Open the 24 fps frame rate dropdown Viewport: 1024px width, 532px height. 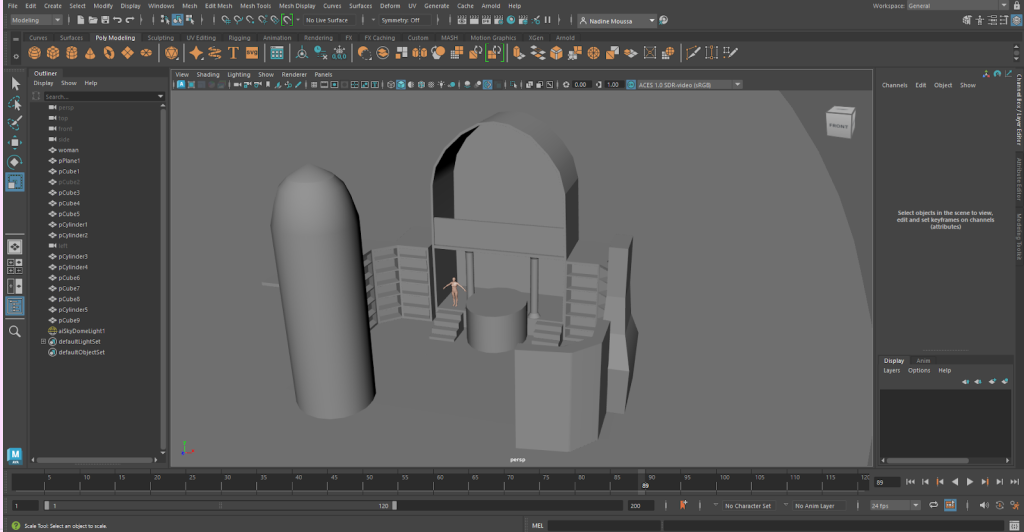[895, 506]
